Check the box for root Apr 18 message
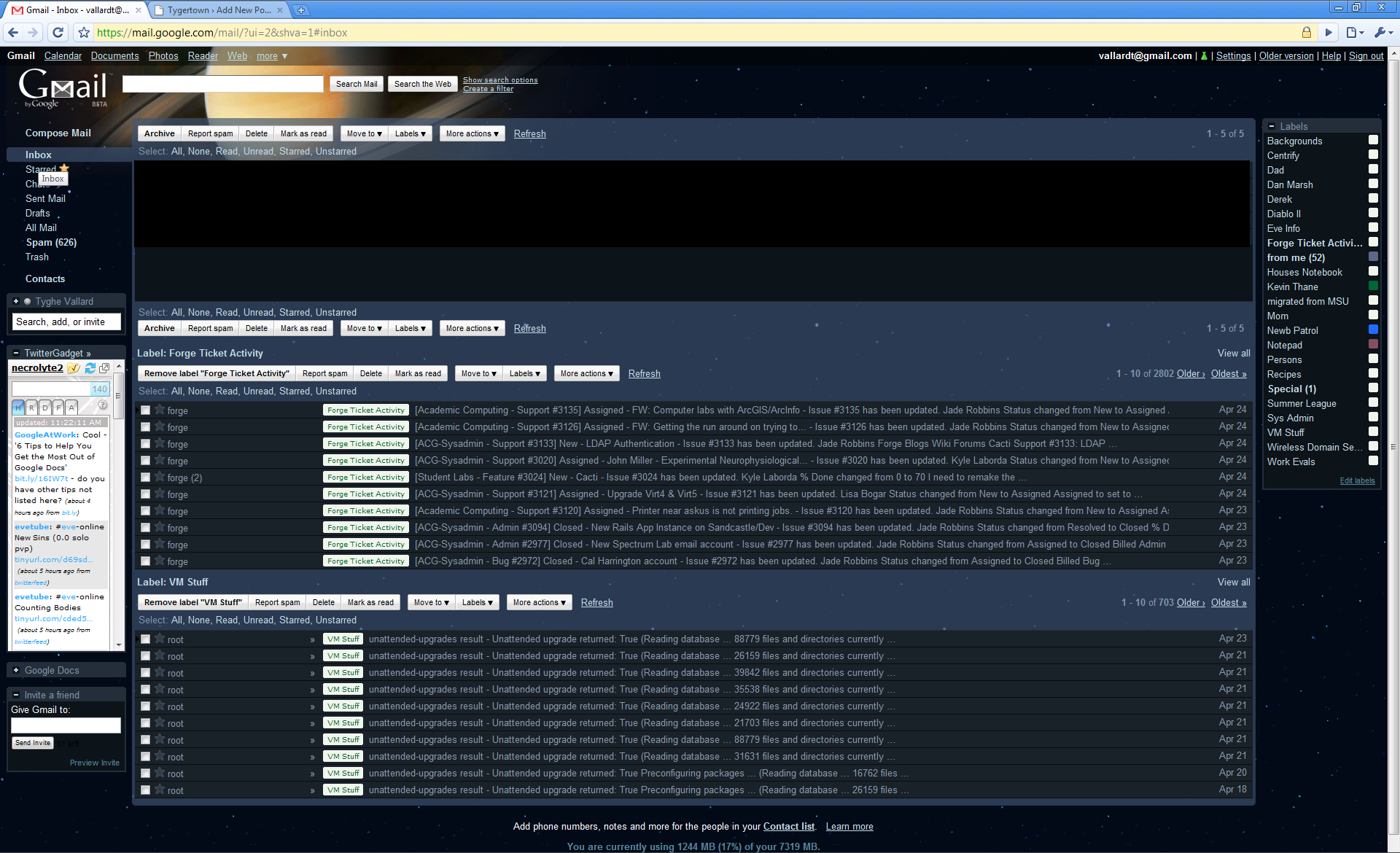The width and height of the screenshot is (1400, 853). click(x=145, y=790)
